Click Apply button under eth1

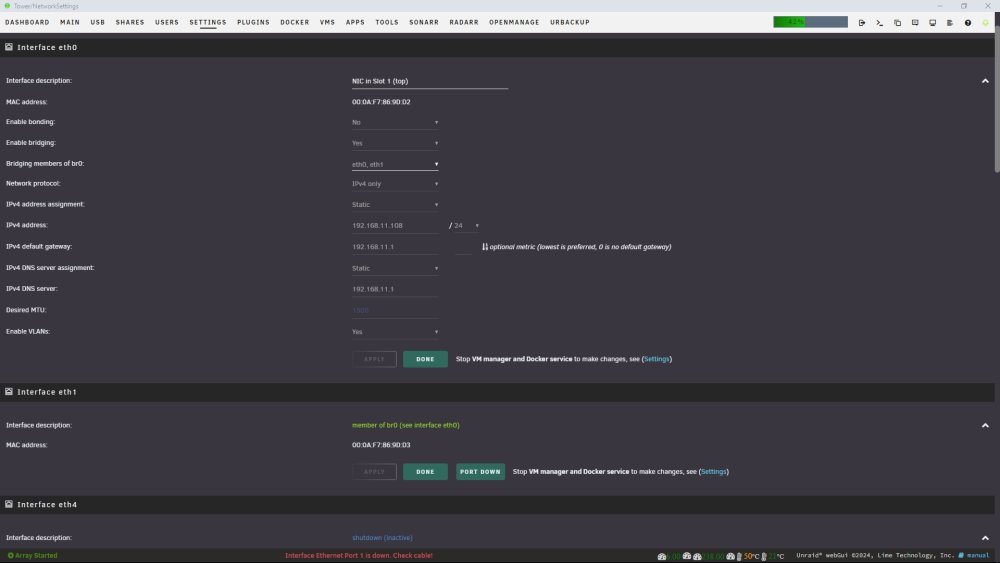(x=374, y=472)
